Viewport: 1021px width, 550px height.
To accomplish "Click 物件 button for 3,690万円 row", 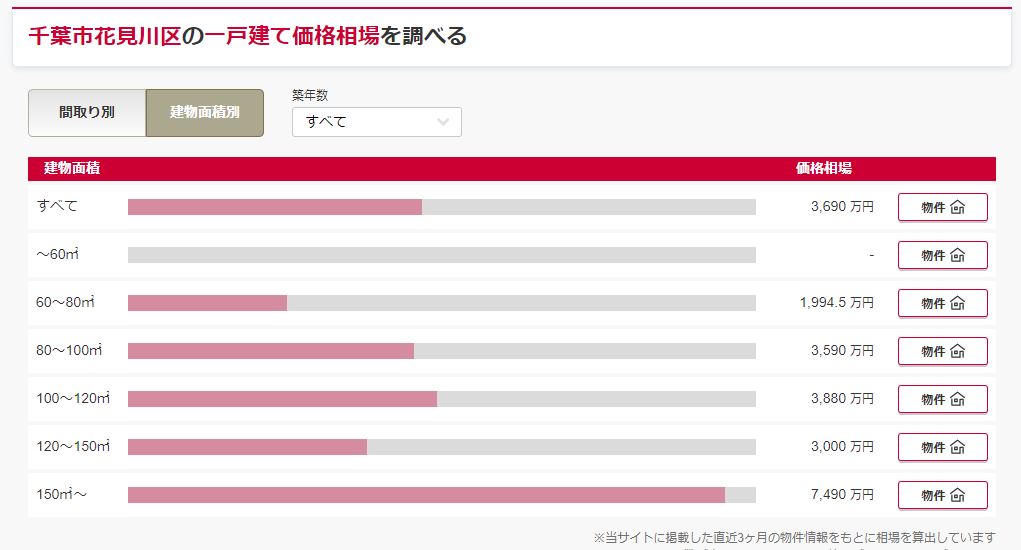I will [942, 207].
